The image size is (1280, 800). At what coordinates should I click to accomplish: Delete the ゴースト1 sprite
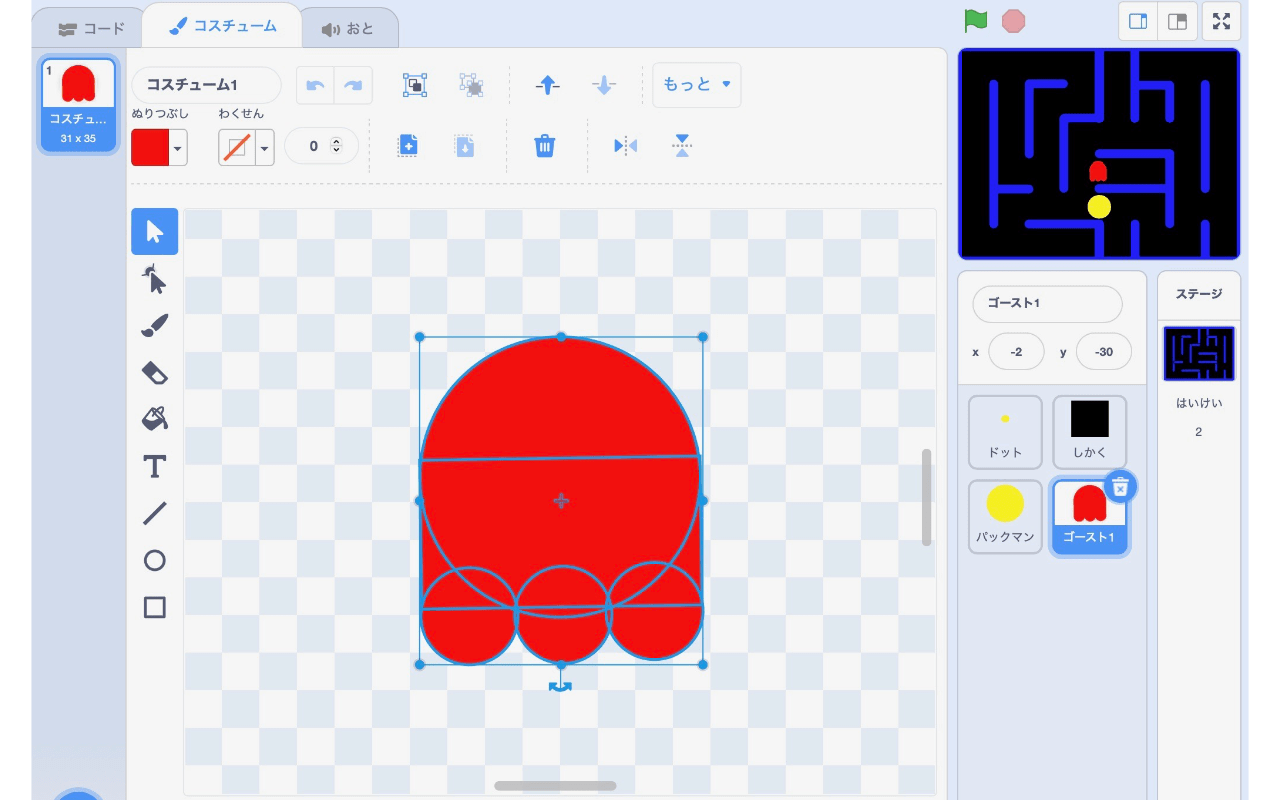click(1121, 486)
